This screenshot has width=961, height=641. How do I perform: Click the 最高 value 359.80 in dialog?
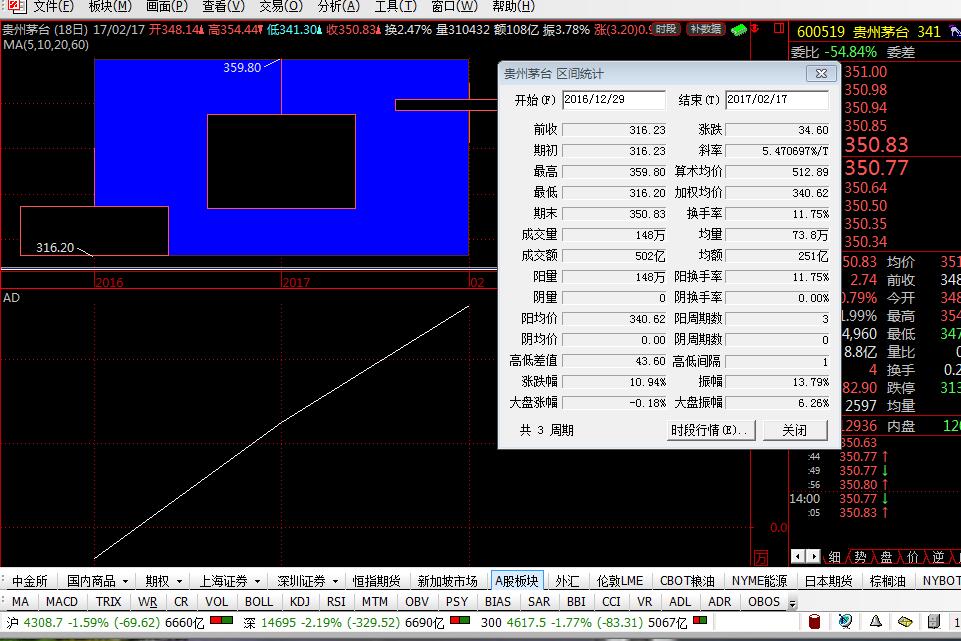[613, 172]
